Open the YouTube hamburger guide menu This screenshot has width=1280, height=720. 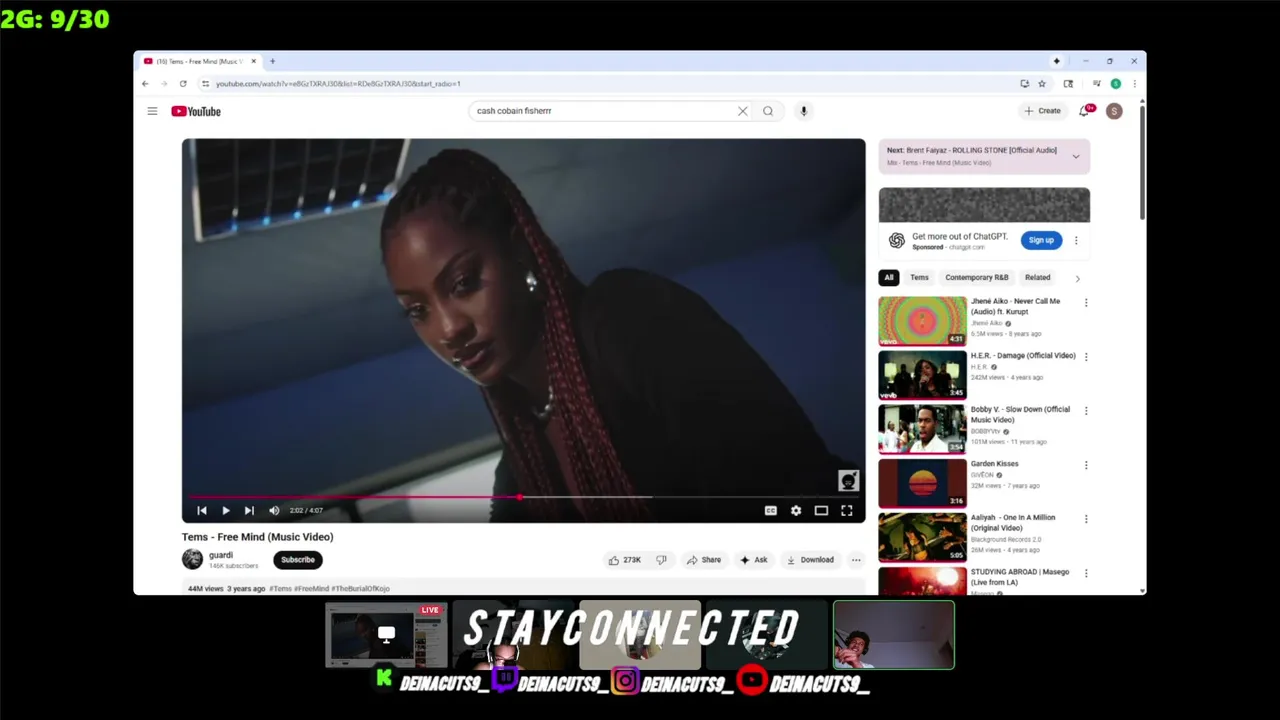pos(152,111)
